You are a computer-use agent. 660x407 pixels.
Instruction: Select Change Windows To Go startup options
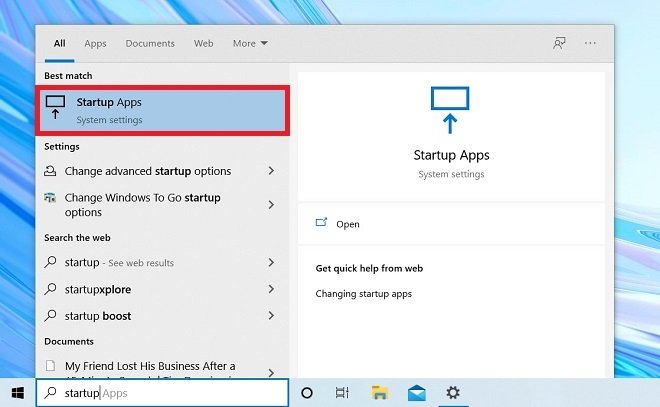pos(162,205)
